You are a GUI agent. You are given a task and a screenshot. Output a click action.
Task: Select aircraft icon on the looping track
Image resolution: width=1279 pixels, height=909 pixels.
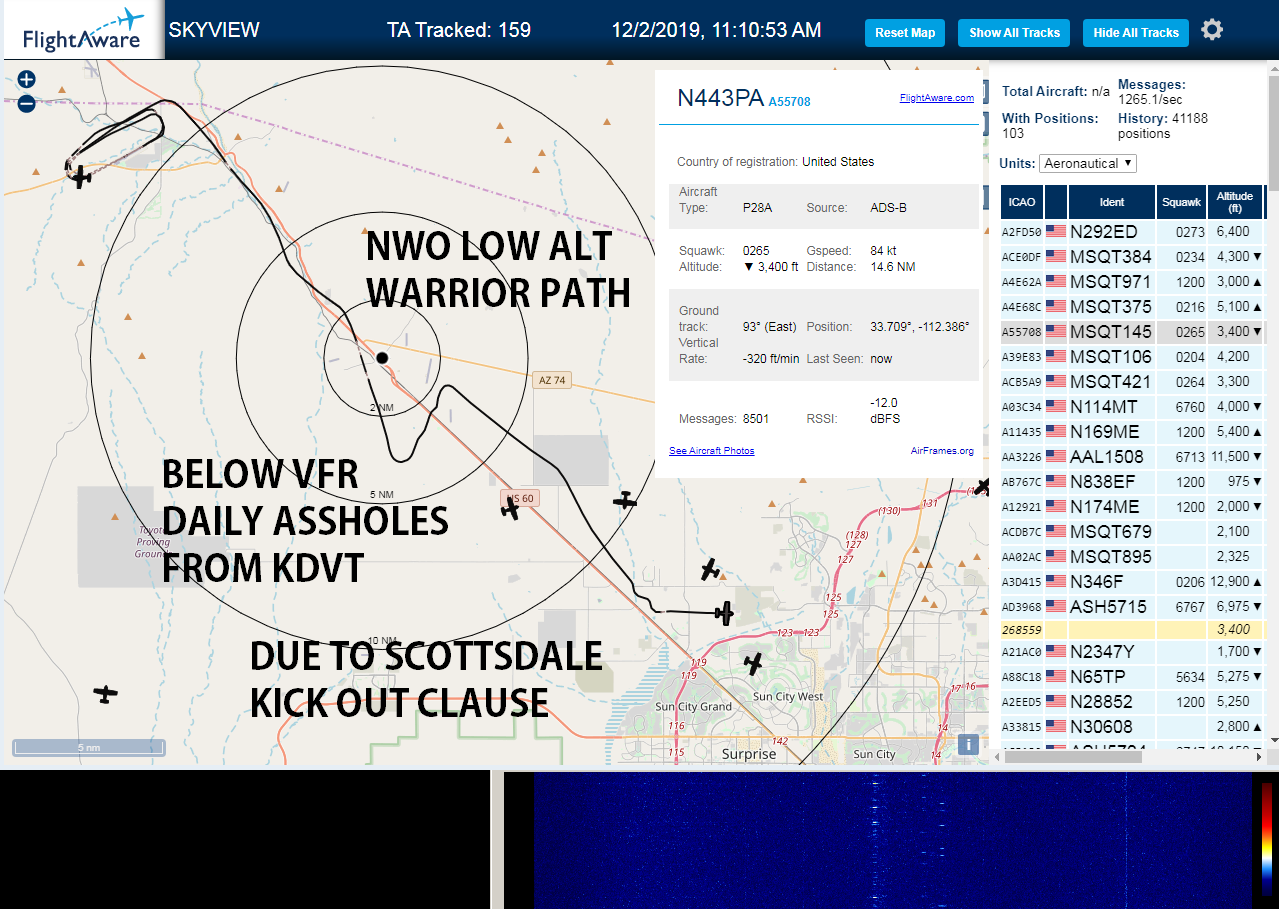pyautogui.click(x=81, y=177)
